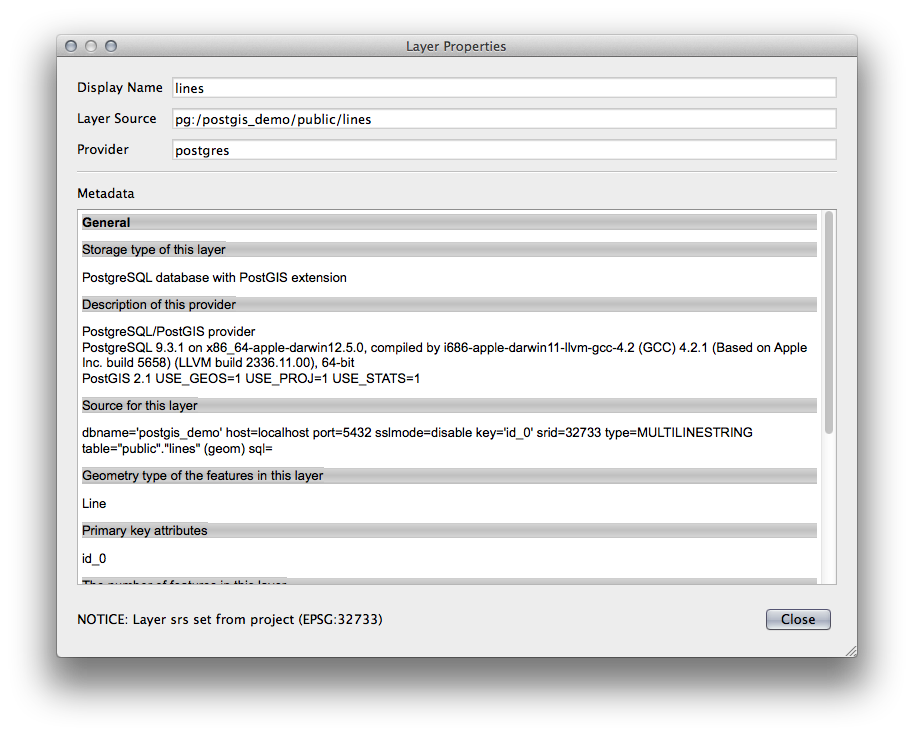Click the Source for this layer heading

139,405
